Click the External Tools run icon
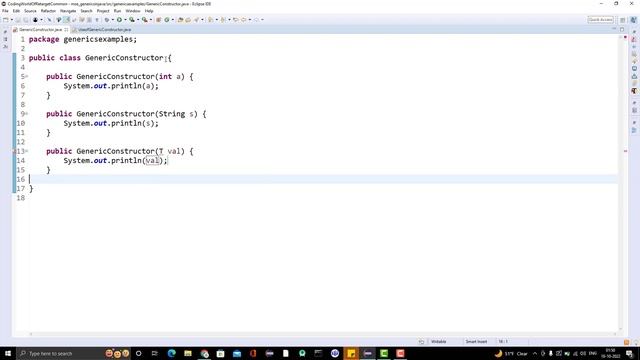 [x=144, y=20]
